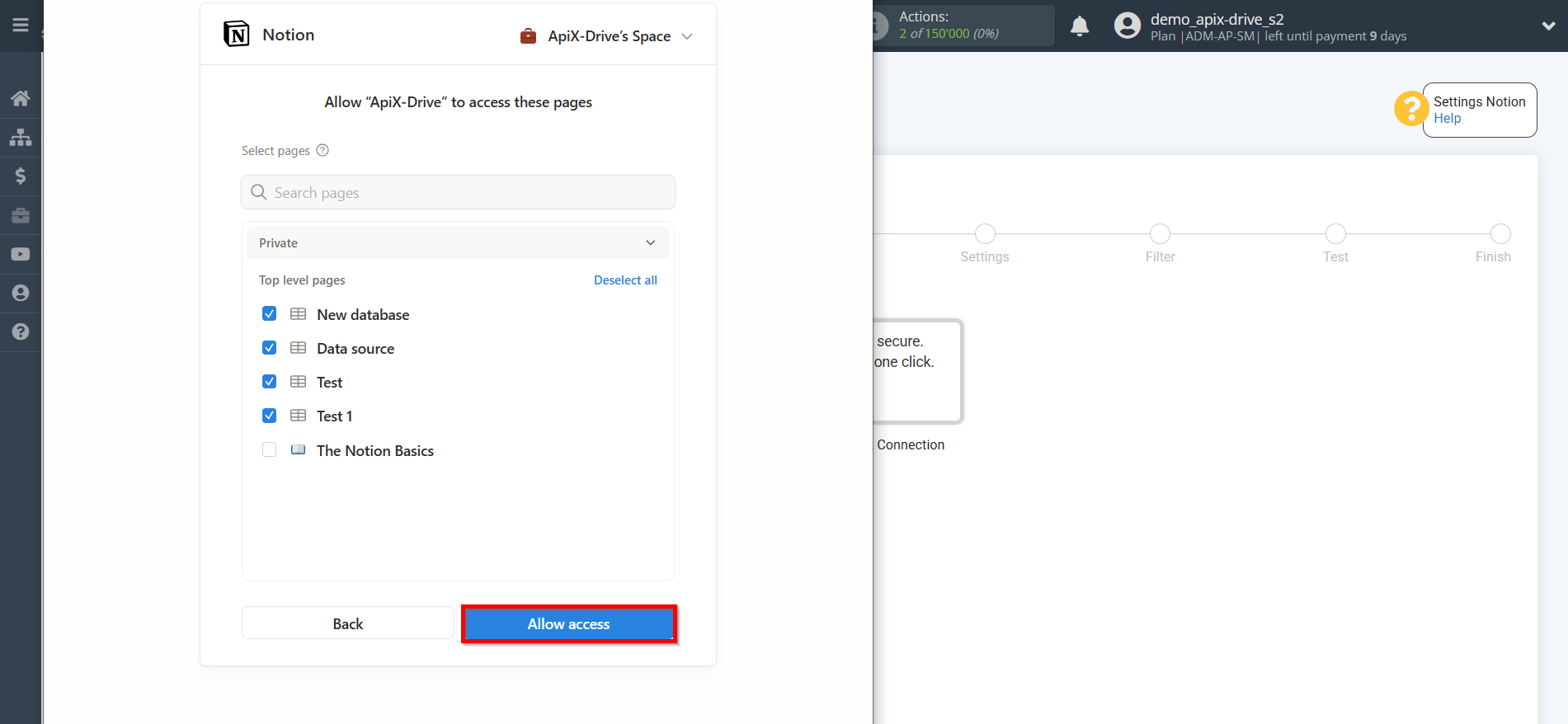Uncheck the Test page checkbox
This screenshot has width=1568, height=724.
(269, 381)
